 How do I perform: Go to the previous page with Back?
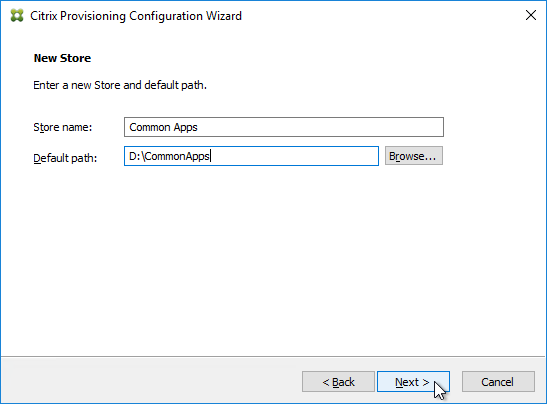[x=338, y=382]
